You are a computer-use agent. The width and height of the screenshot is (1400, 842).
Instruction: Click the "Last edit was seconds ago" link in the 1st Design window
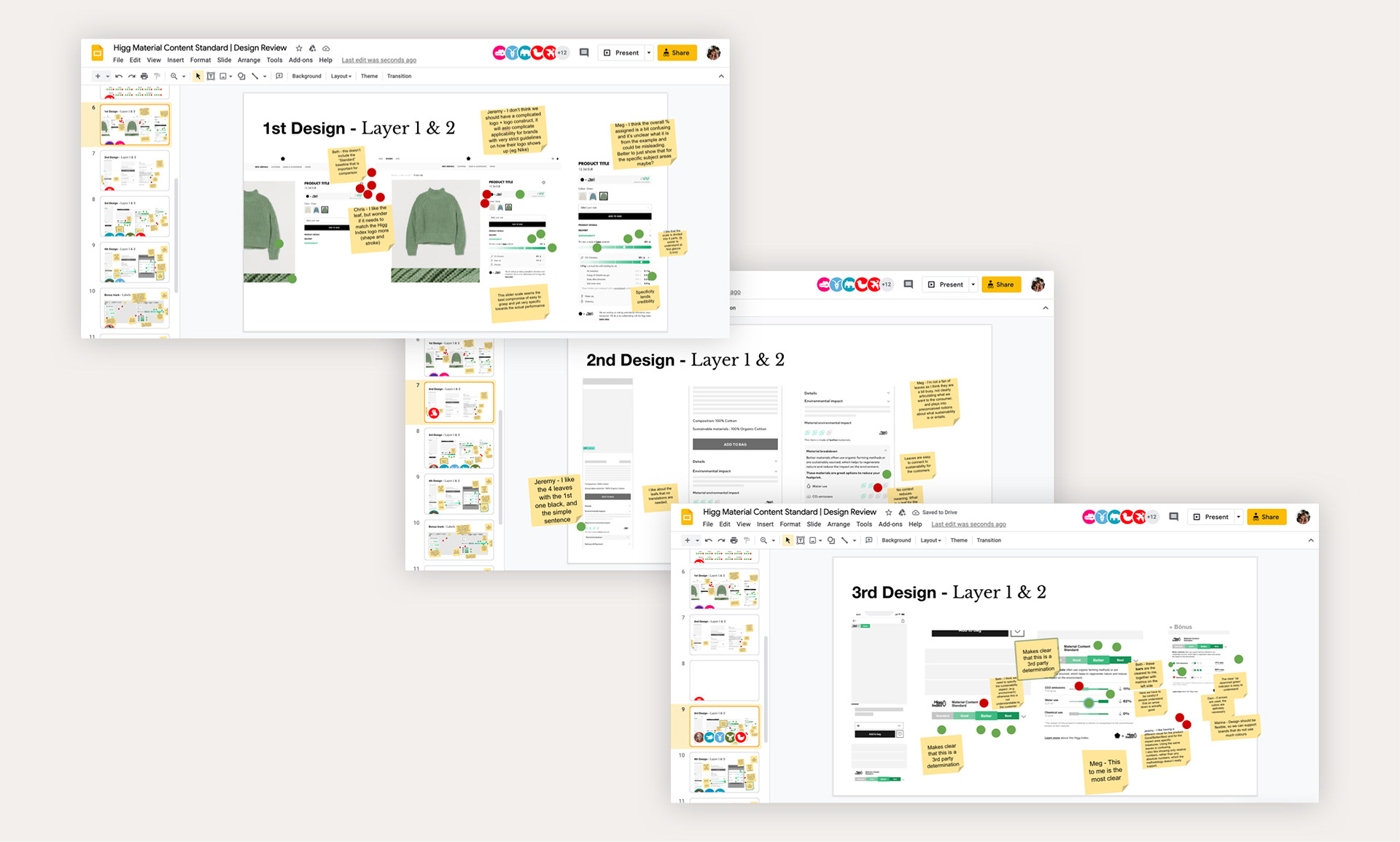click(378, 61)
